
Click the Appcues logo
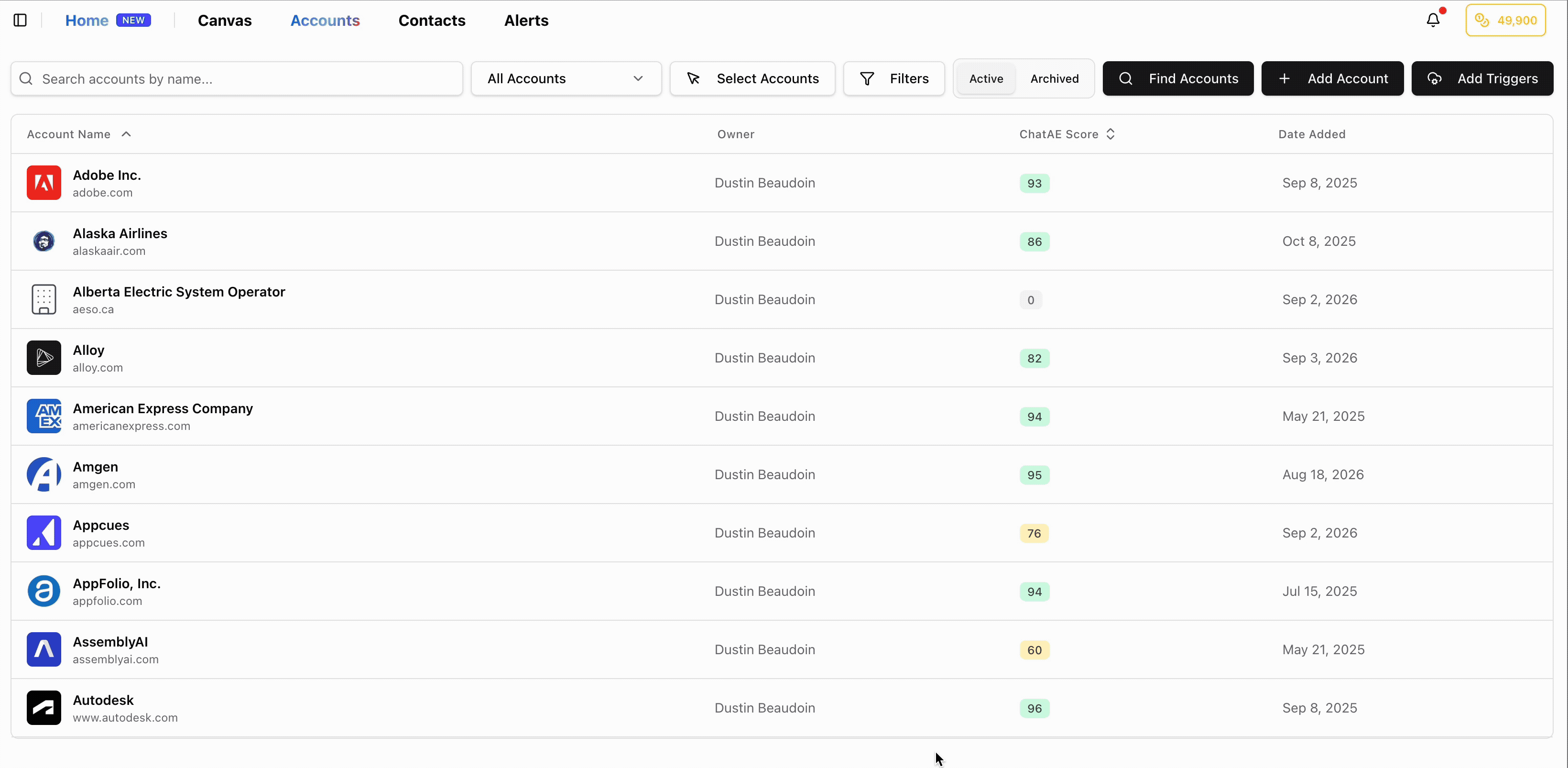tap(44, 533)
